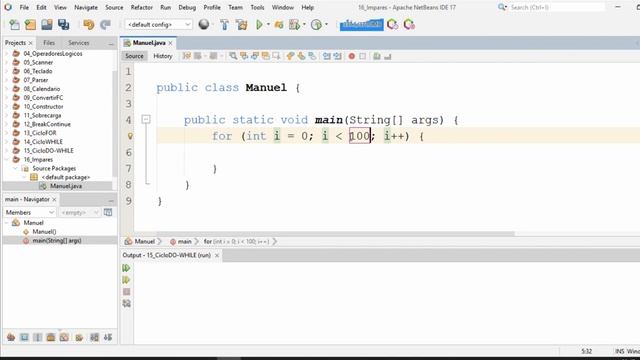The height and width of the screenshot is (360, 640).
Task: Click the memory usage garbage collection bar
Action: coord(361,24)
